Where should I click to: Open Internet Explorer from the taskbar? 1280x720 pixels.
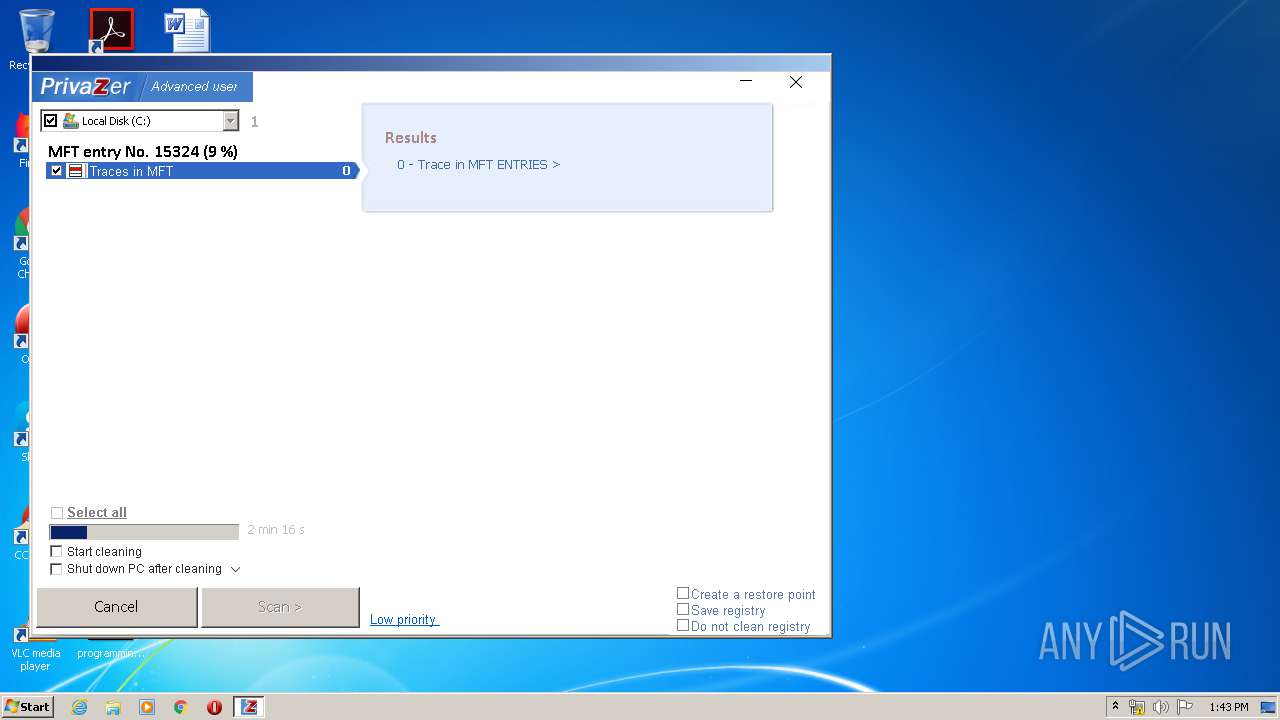(x=79, y=707)
